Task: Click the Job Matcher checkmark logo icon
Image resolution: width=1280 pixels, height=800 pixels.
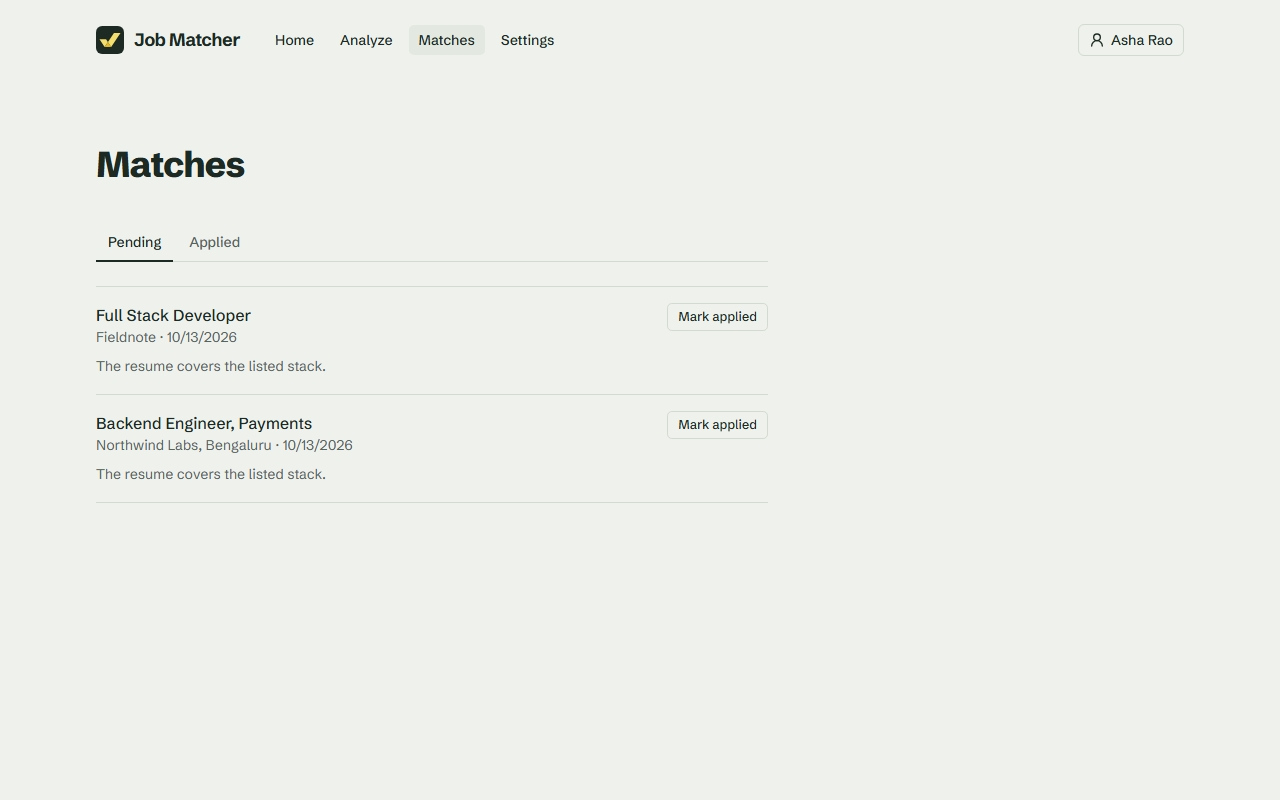Action: [110, 40]
